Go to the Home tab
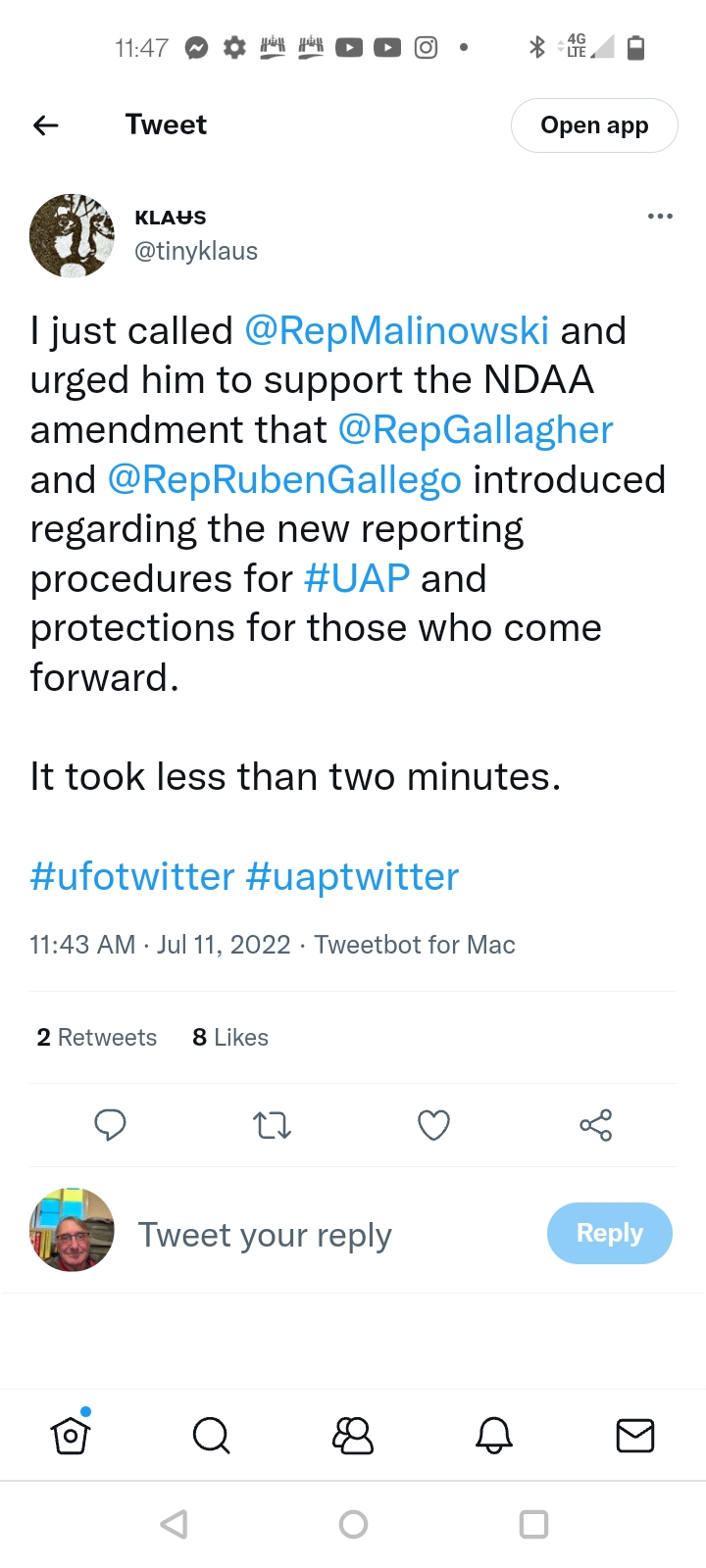Viewport: 706px width, 1568px height. point(71,1436)
